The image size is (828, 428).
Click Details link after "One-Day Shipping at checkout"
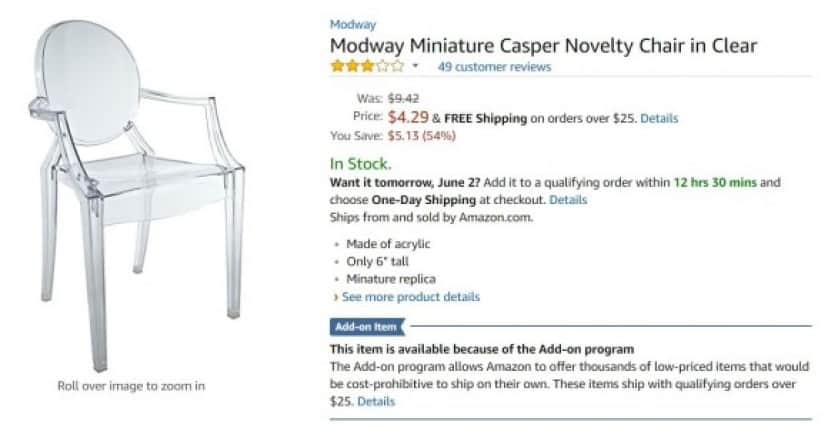coord(568,200)
